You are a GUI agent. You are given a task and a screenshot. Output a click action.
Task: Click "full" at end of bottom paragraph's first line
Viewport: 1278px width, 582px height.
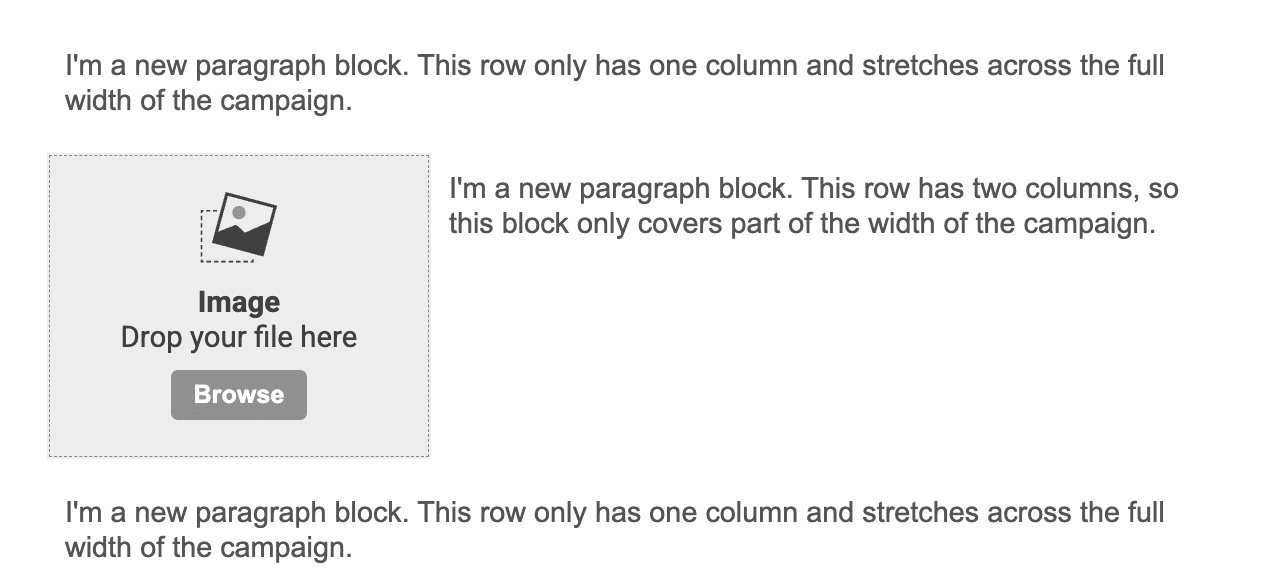click(1143, 513)
